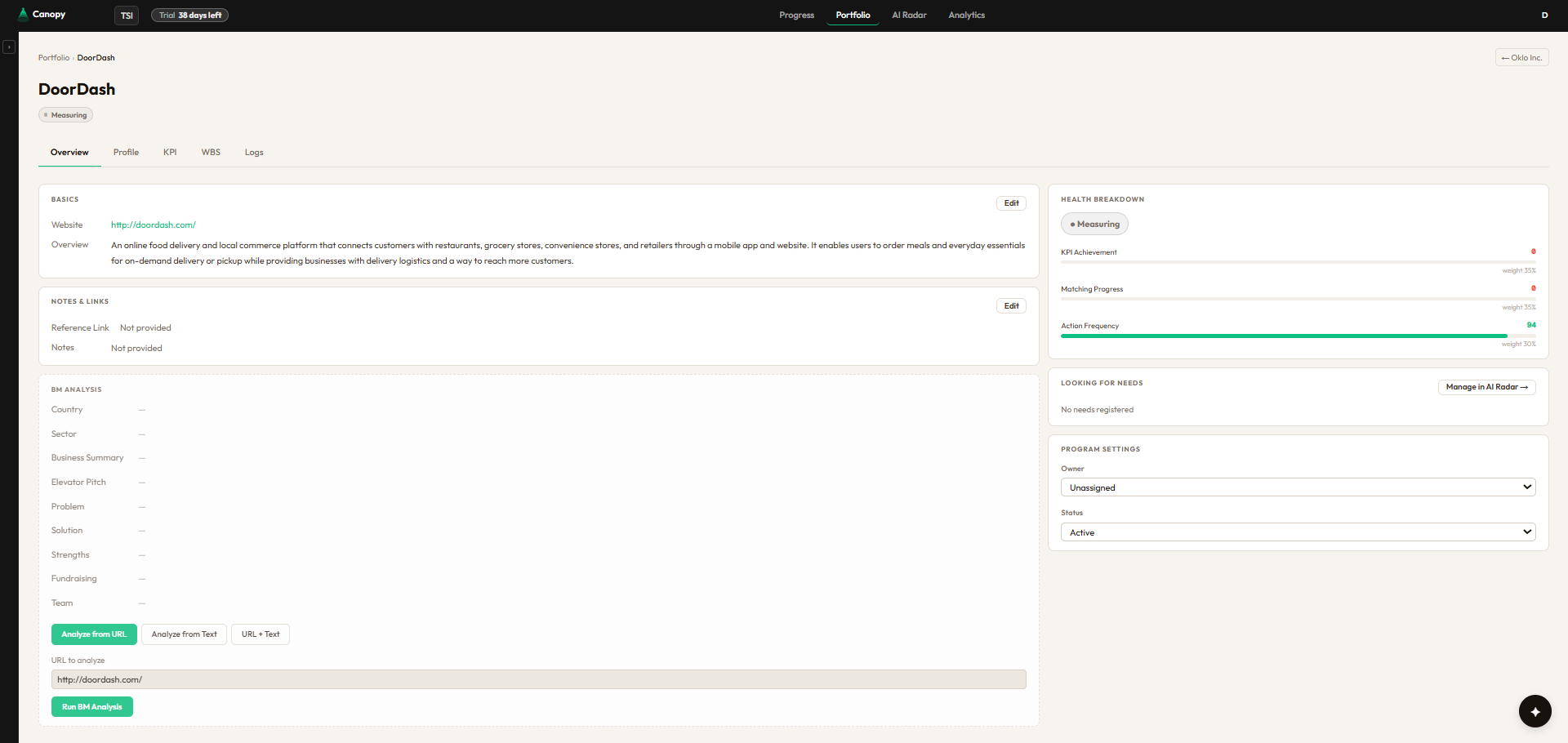Go to previous company Oklo Inc.
Screen dimensions: 1568x743
[1521, 58]
